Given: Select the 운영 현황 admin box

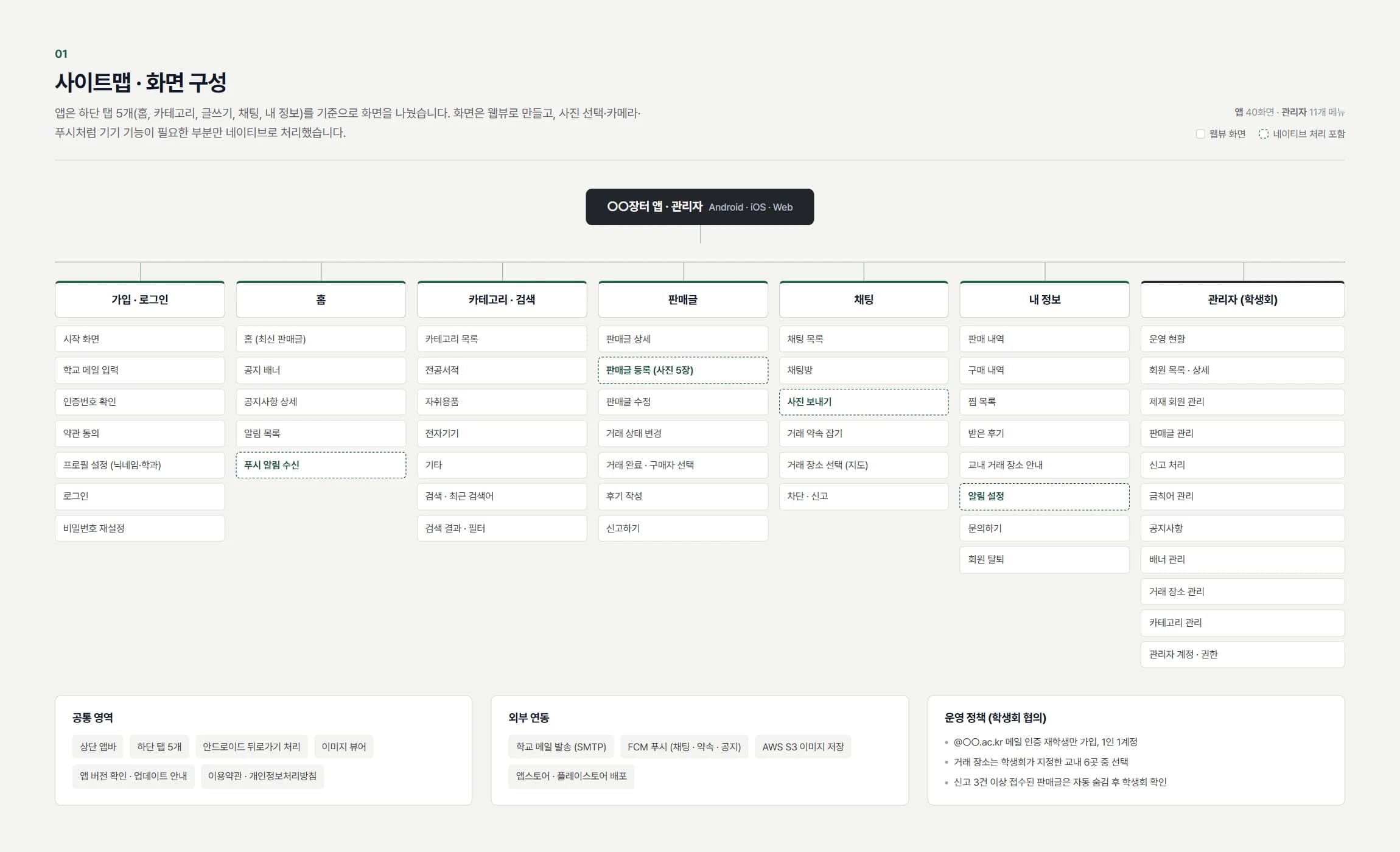Looking at the screenshot, I should pos(1242,339).
